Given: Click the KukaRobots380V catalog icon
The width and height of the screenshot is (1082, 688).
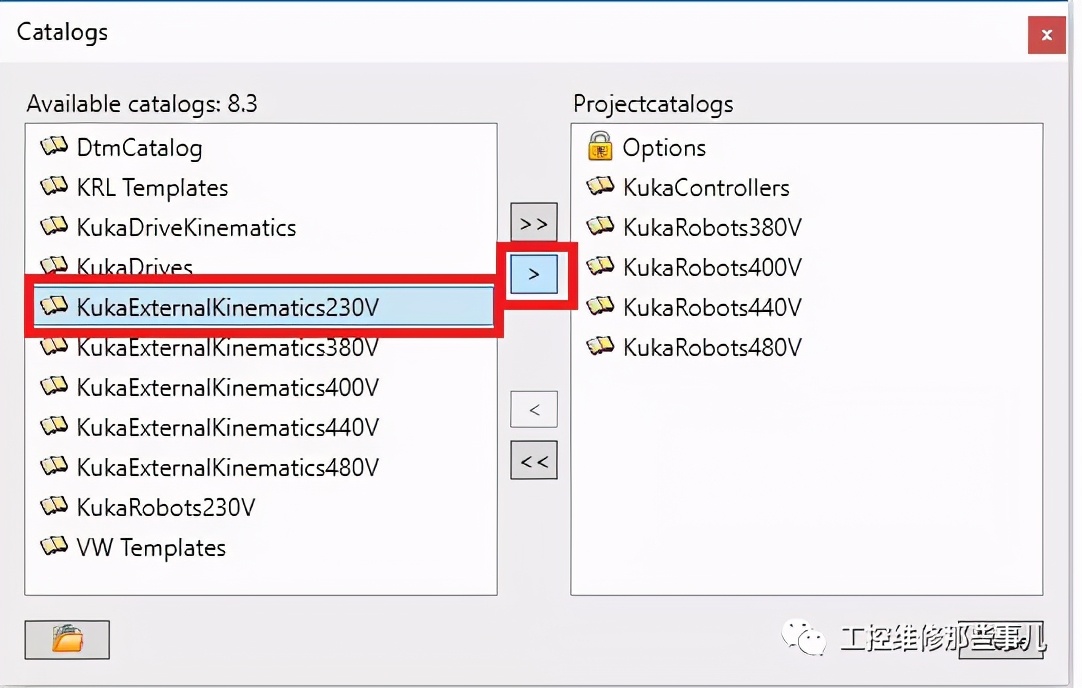Looking at the screenshot, I should [x=600, y=227].
